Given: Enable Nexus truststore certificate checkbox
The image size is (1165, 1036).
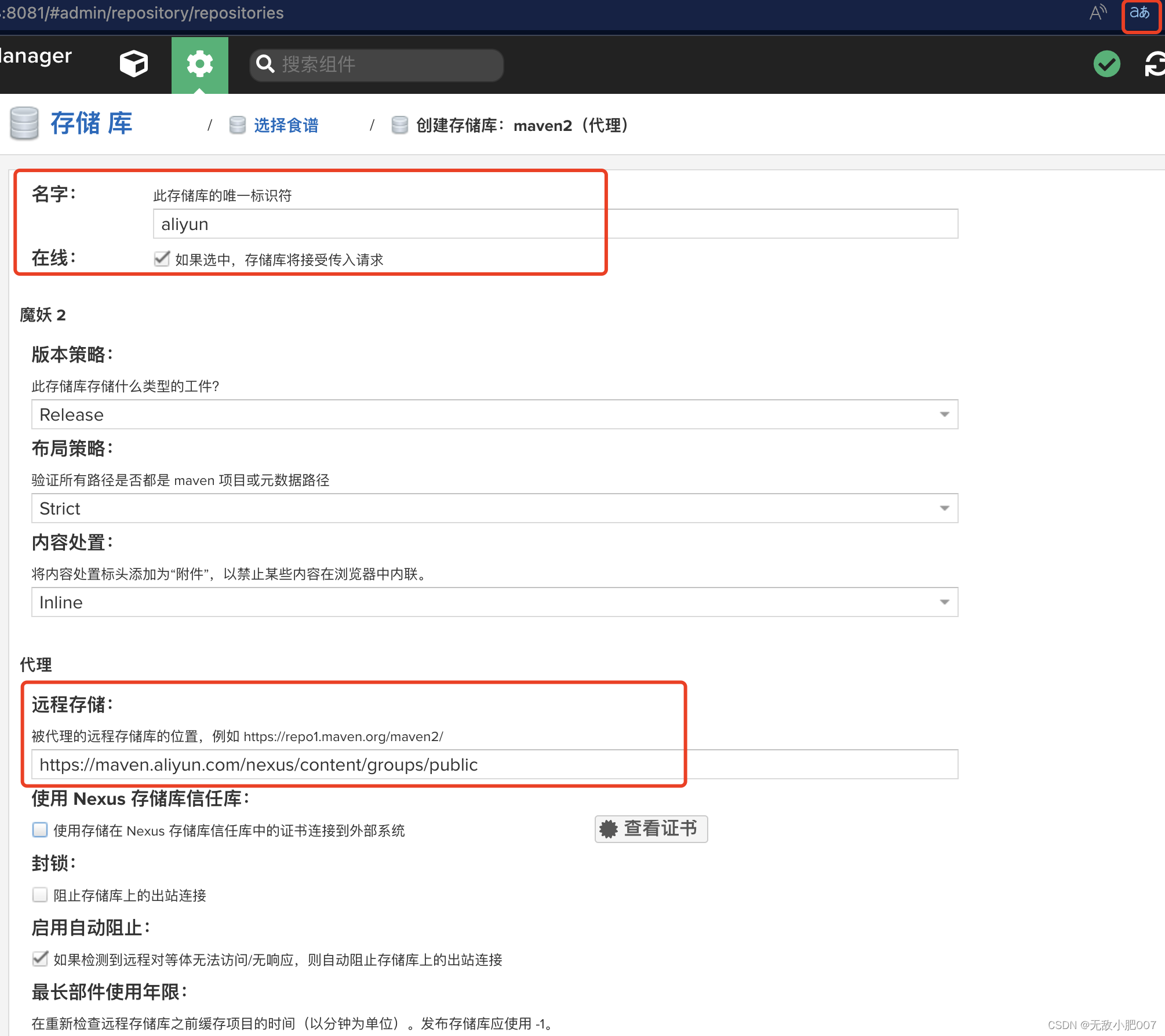Looking at the screenshot, I should coord(40,830).
